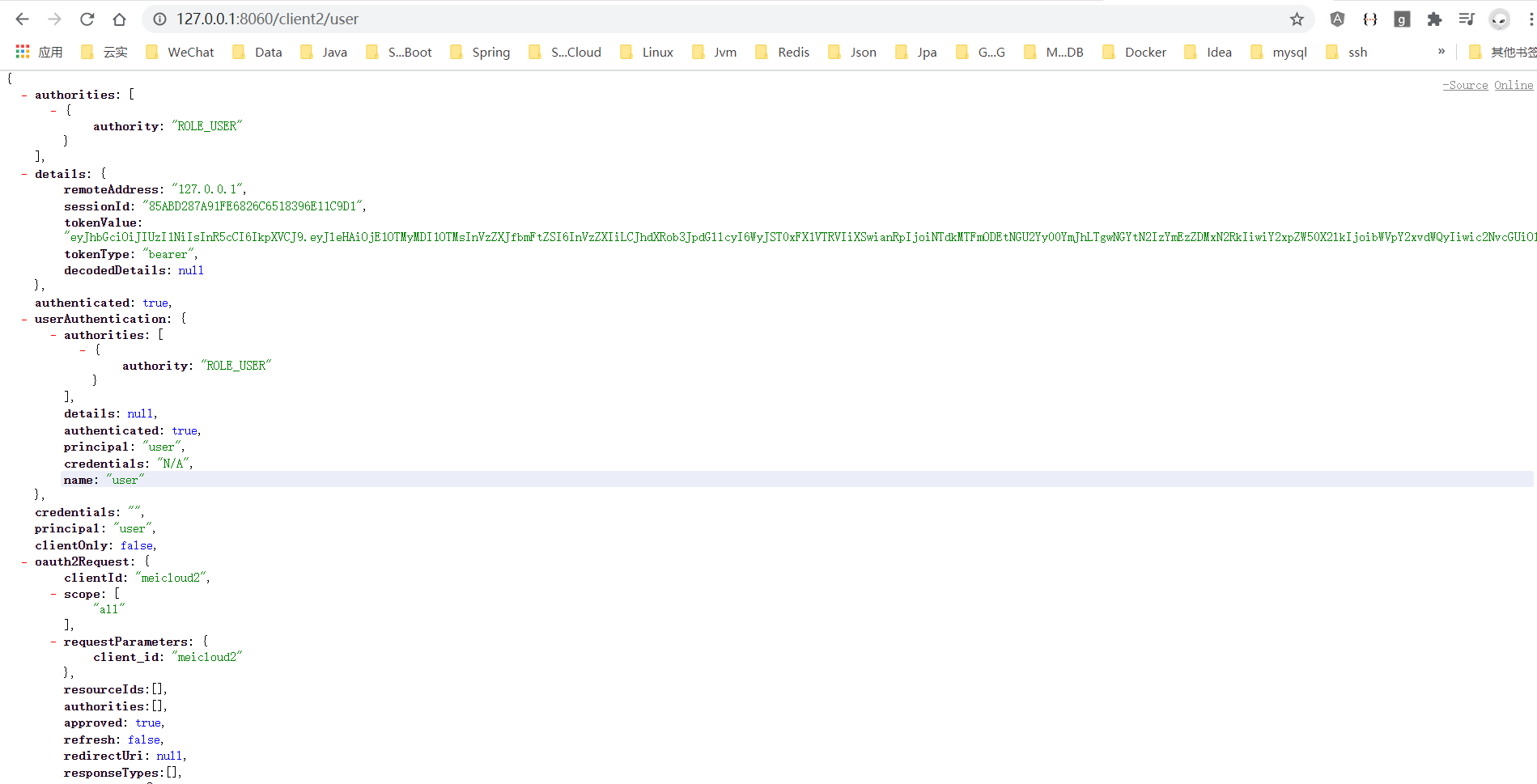Open the Idea bookmark folder
1537x784 pixels.
click(x=1208, y=52)
